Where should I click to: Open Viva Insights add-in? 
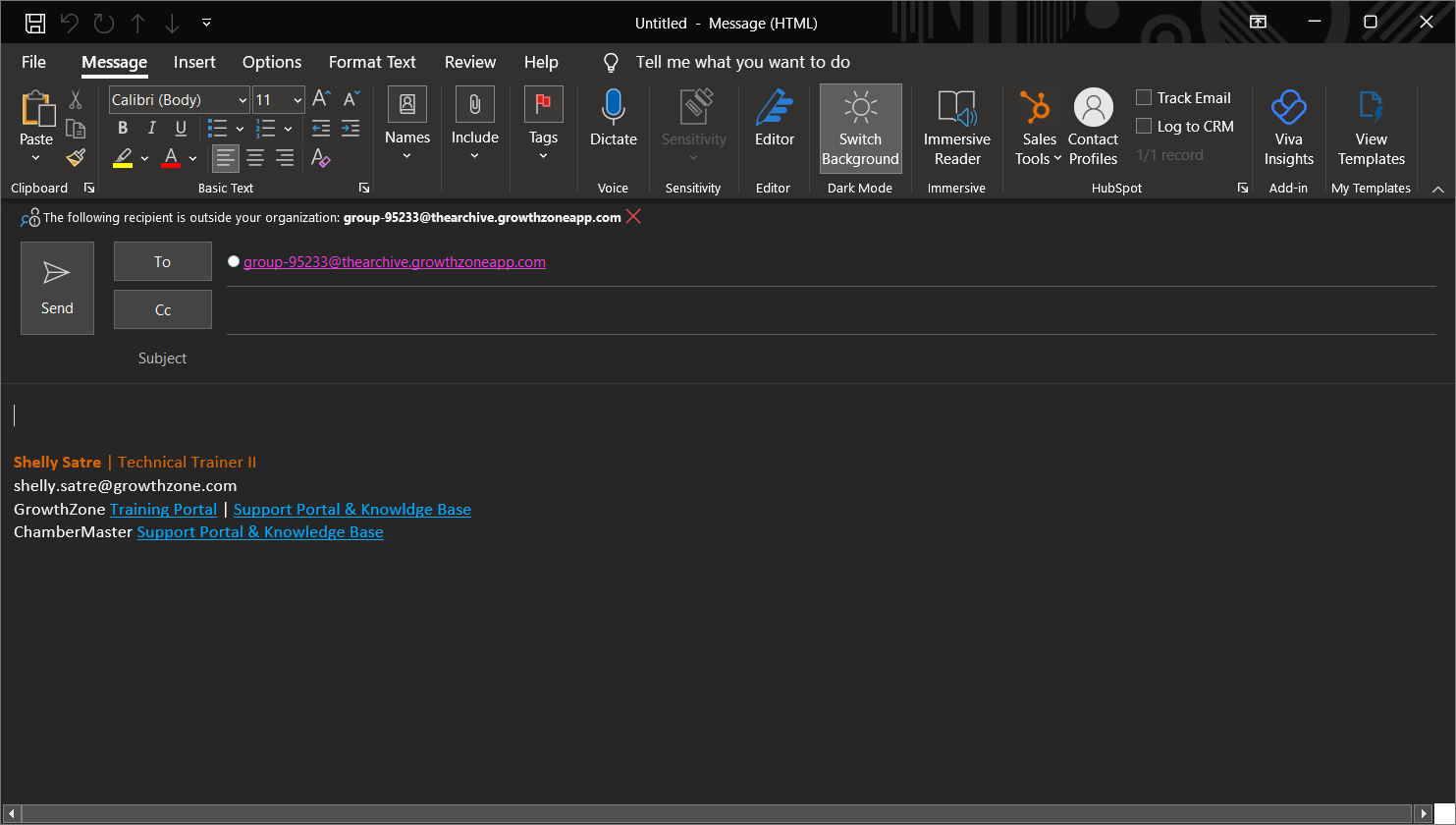coord(1288,123)
